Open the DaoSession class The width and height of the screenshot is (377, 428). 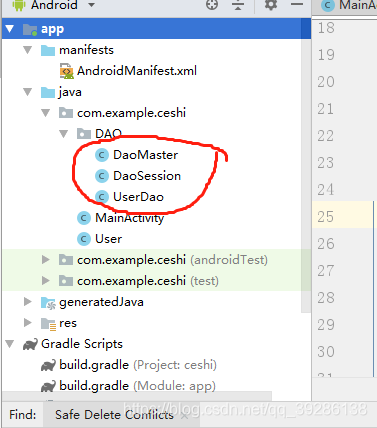point(147,176)
